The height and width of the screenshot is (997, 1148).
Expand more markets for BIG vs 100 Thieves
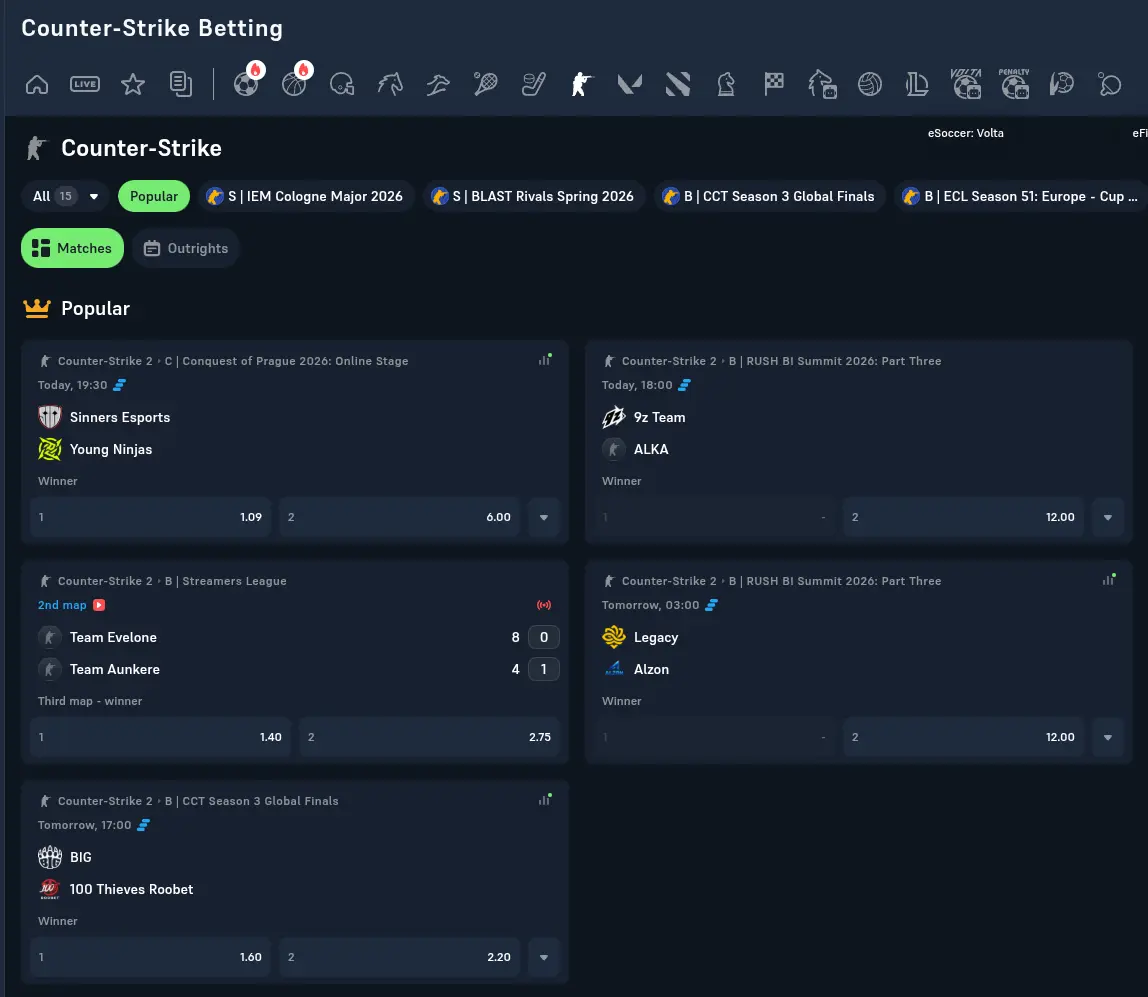[543, 957]
